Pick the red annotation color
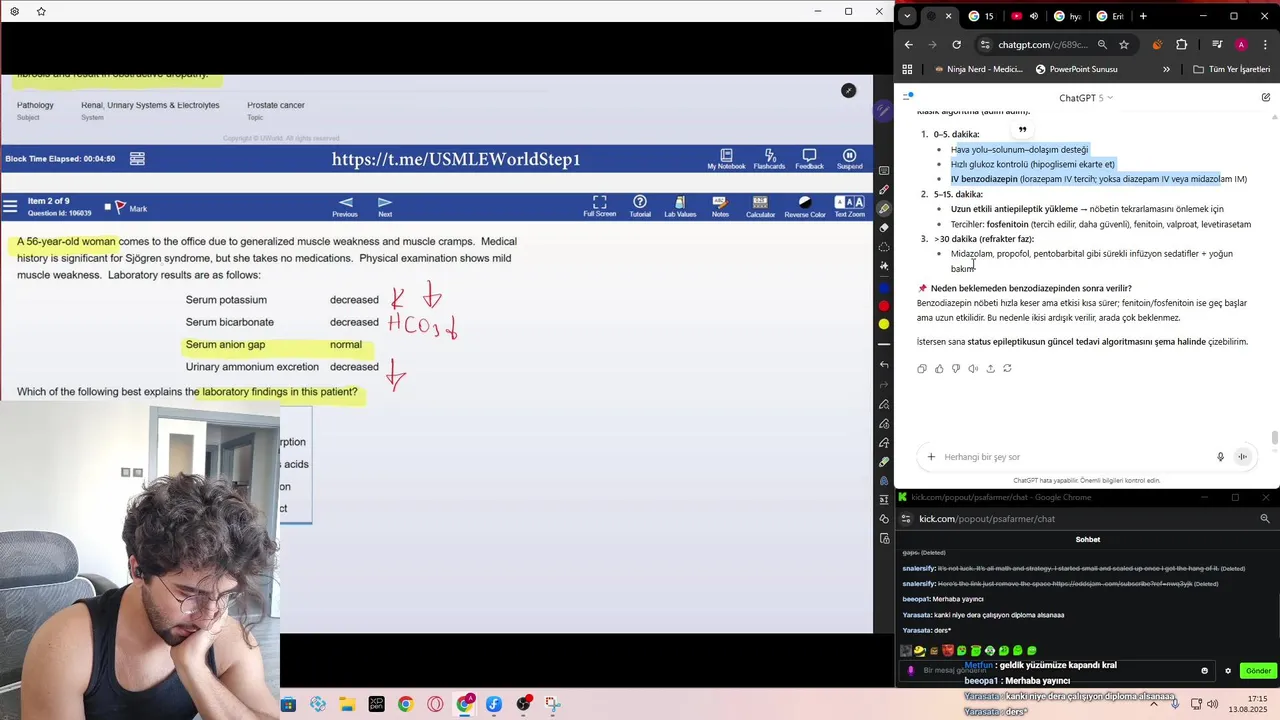 pyautogui.click(x=884, y=306)
